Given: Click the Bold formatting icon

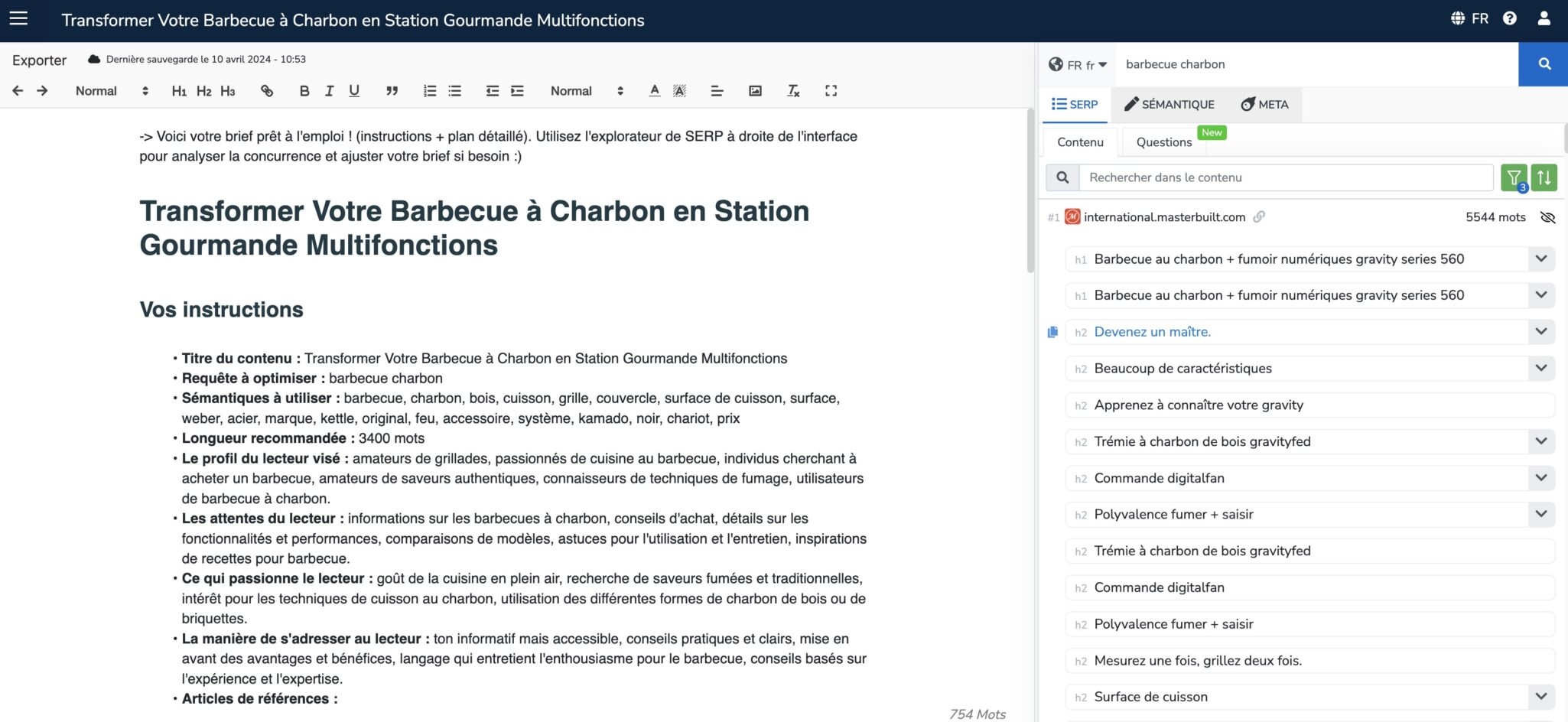Looking at the screenshot, I should pos(304,91).
